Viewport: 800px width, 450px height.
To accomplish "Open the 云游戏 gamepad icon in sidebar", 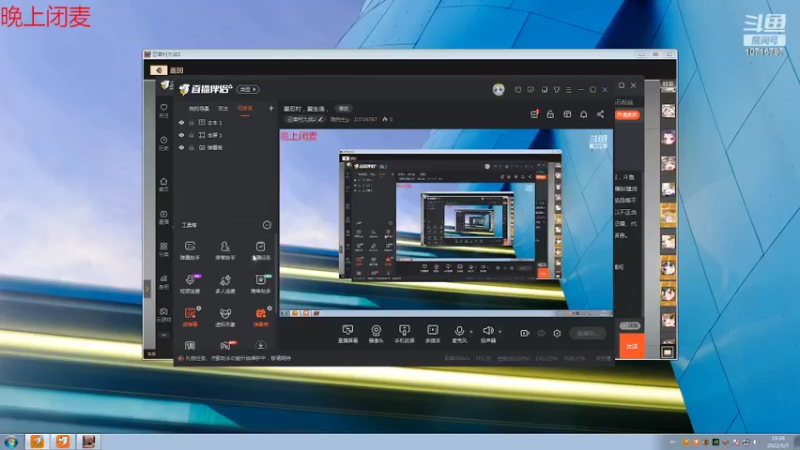I will (x=163, y=314).
